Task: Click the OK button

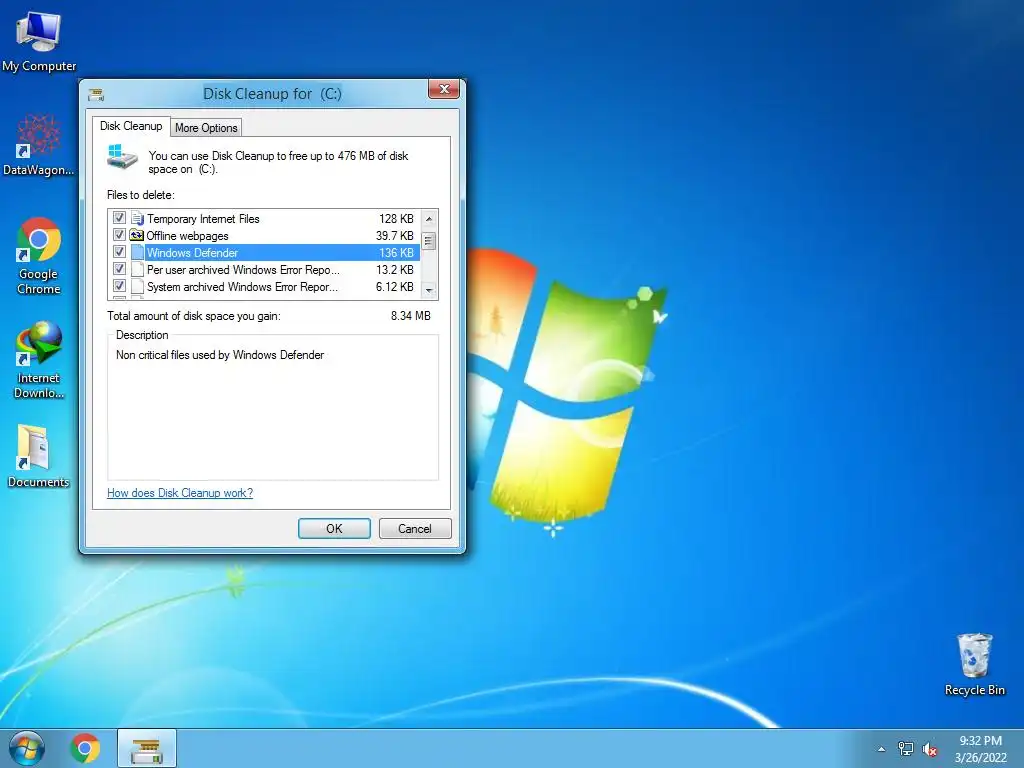Action: coord(334,528)
